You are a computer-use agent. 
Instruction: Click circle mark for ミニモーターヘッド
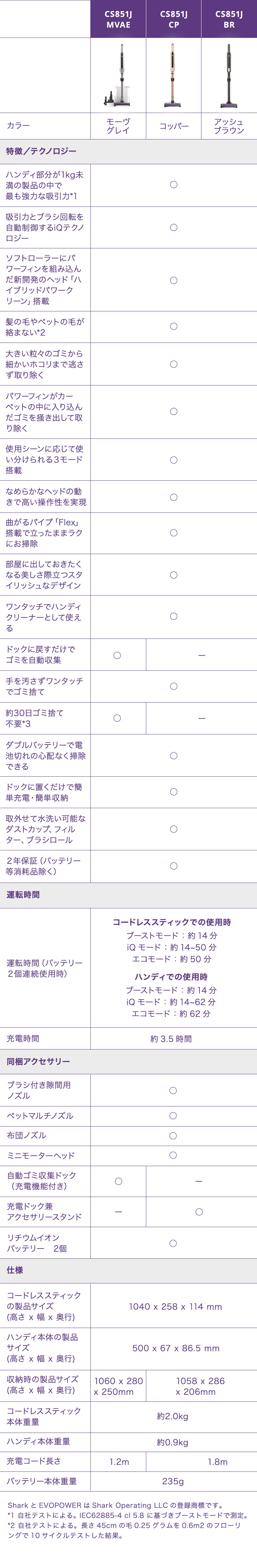[x=173, y=1155]
